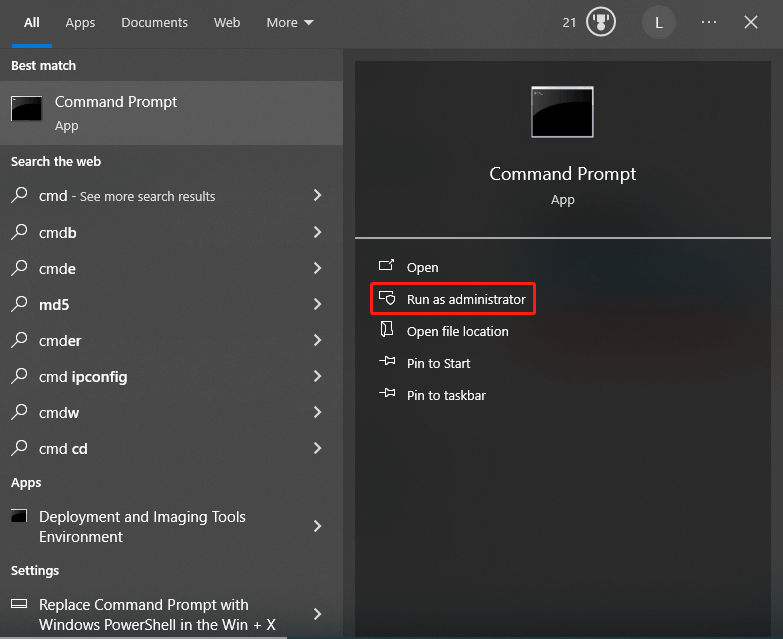Open Replace Command Prompt with PowerShell setting
The width and height of the screenshot is (783, 639).
click(171, 614)
